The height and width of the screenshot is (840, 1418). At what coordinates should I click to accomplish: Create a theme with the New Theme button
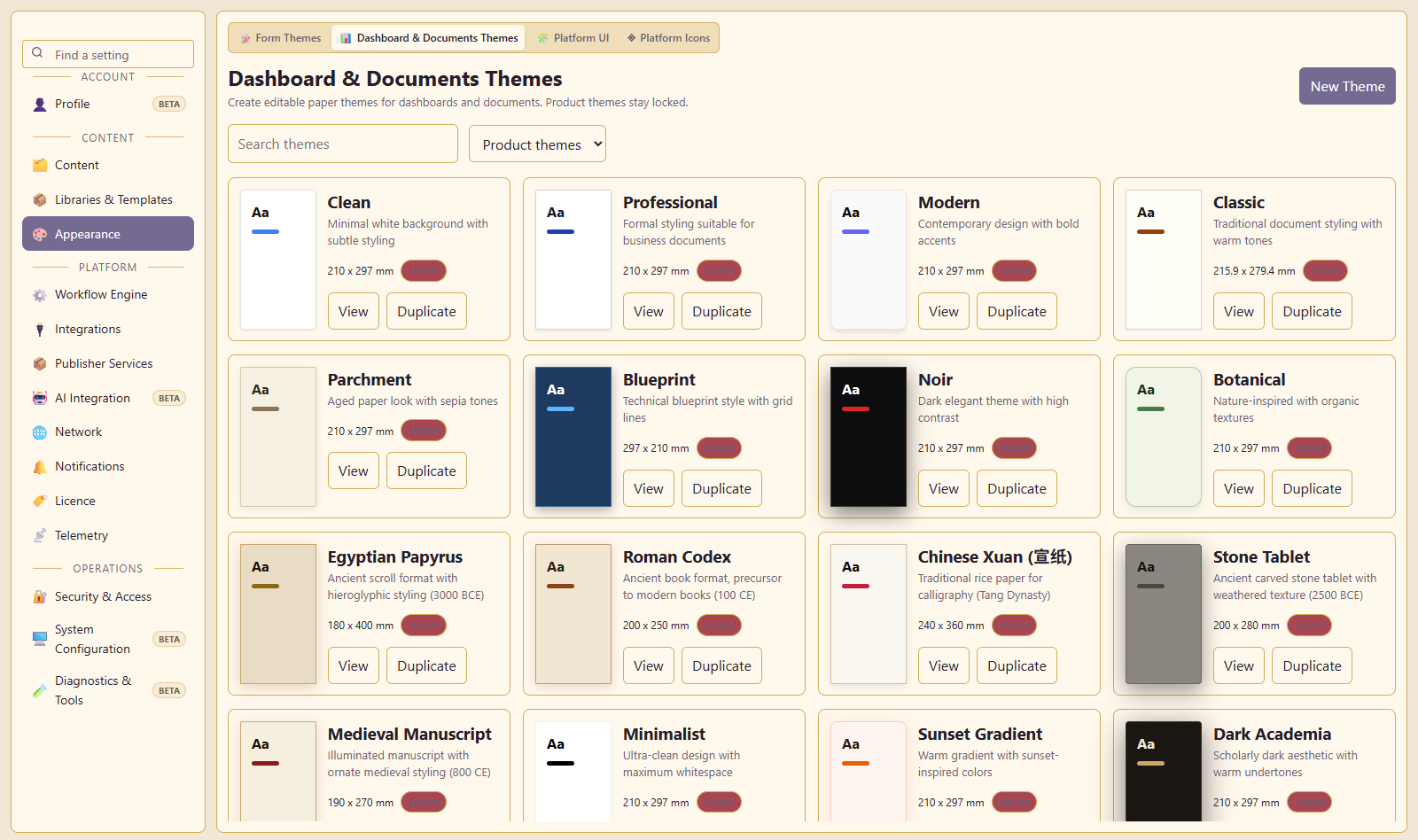click(x=1347, y=86)
